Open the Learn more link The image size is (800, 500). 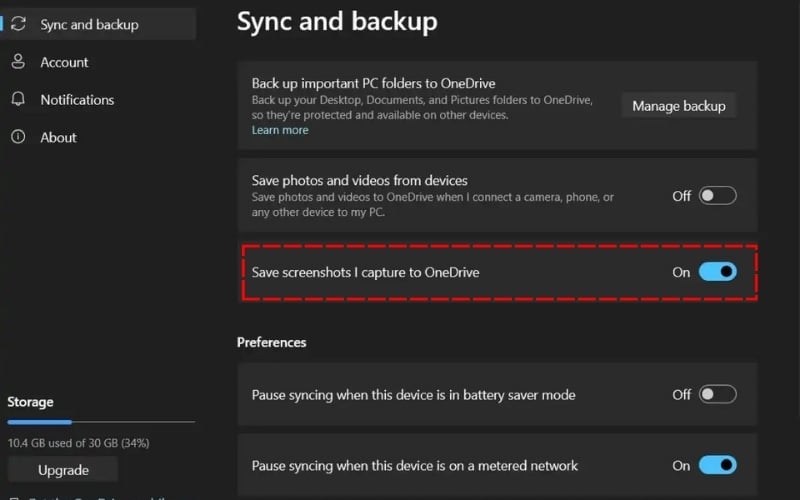click(x=280, y=130)
